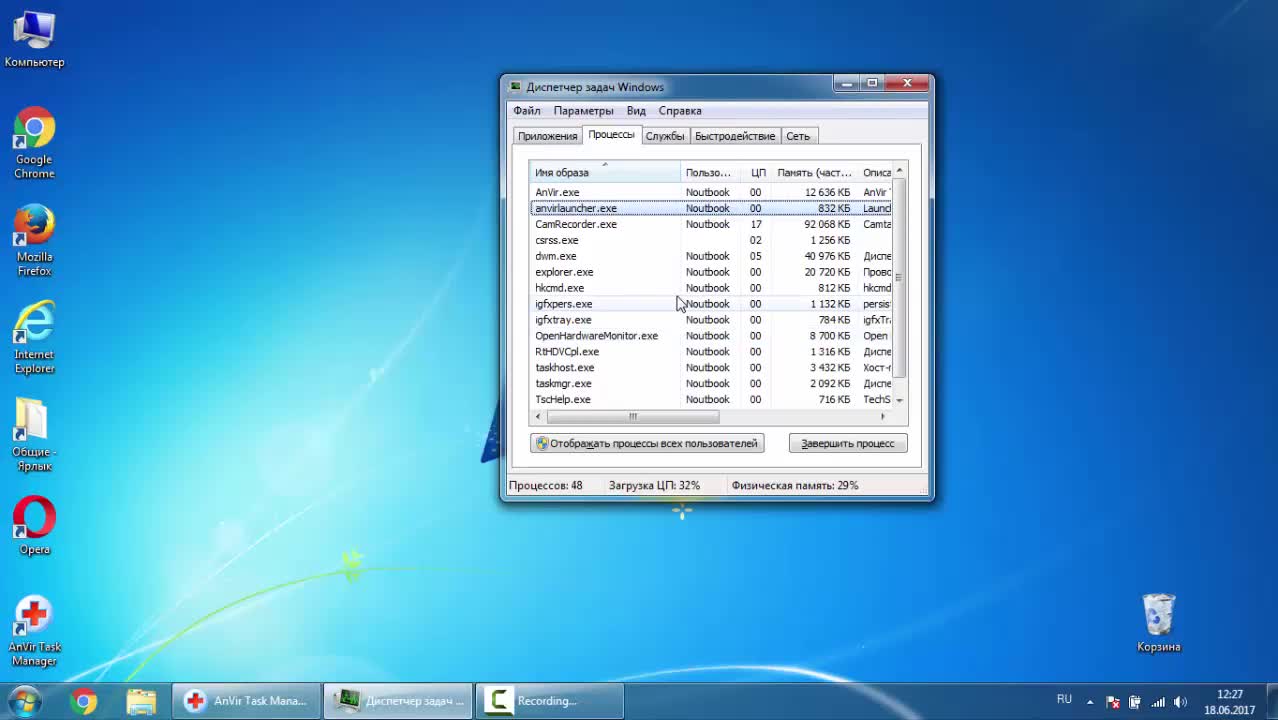The image size is (1278, 720).
Task: Select igfxpers.exe process row
Action: [x=711, y=304]
